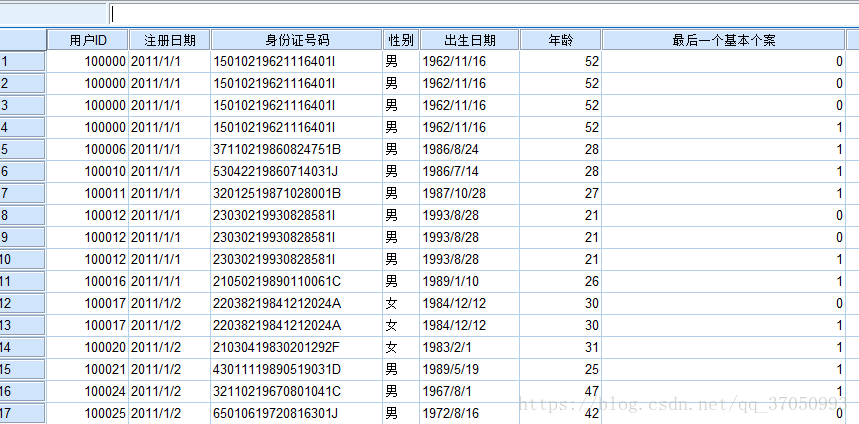Click last-case value 1 in row 4
Screen dimensions: 859x424
[x=723, y=128]
